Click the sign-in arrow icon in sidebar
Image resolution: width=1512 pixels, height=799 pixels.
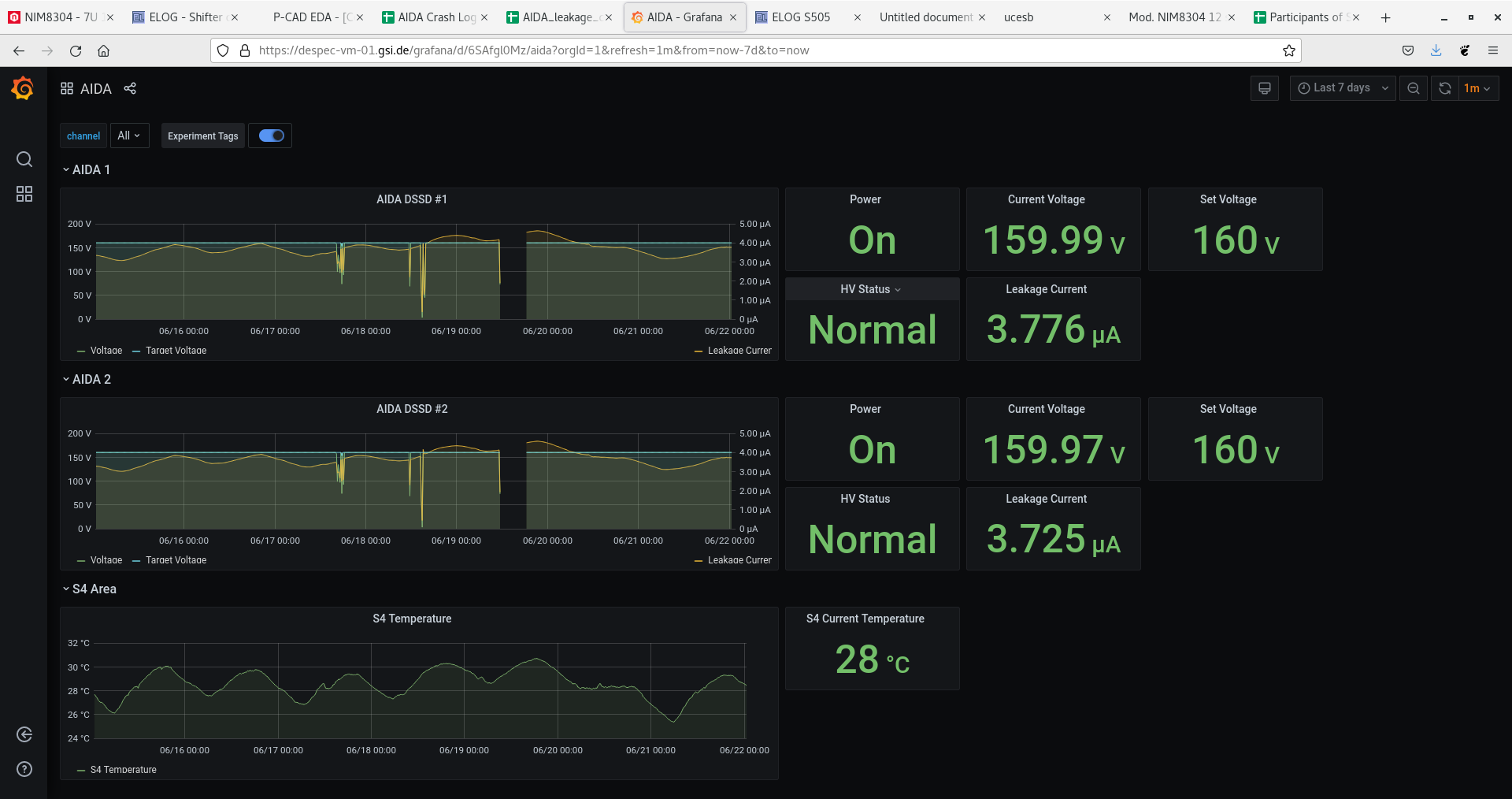(x=24, y=734)
